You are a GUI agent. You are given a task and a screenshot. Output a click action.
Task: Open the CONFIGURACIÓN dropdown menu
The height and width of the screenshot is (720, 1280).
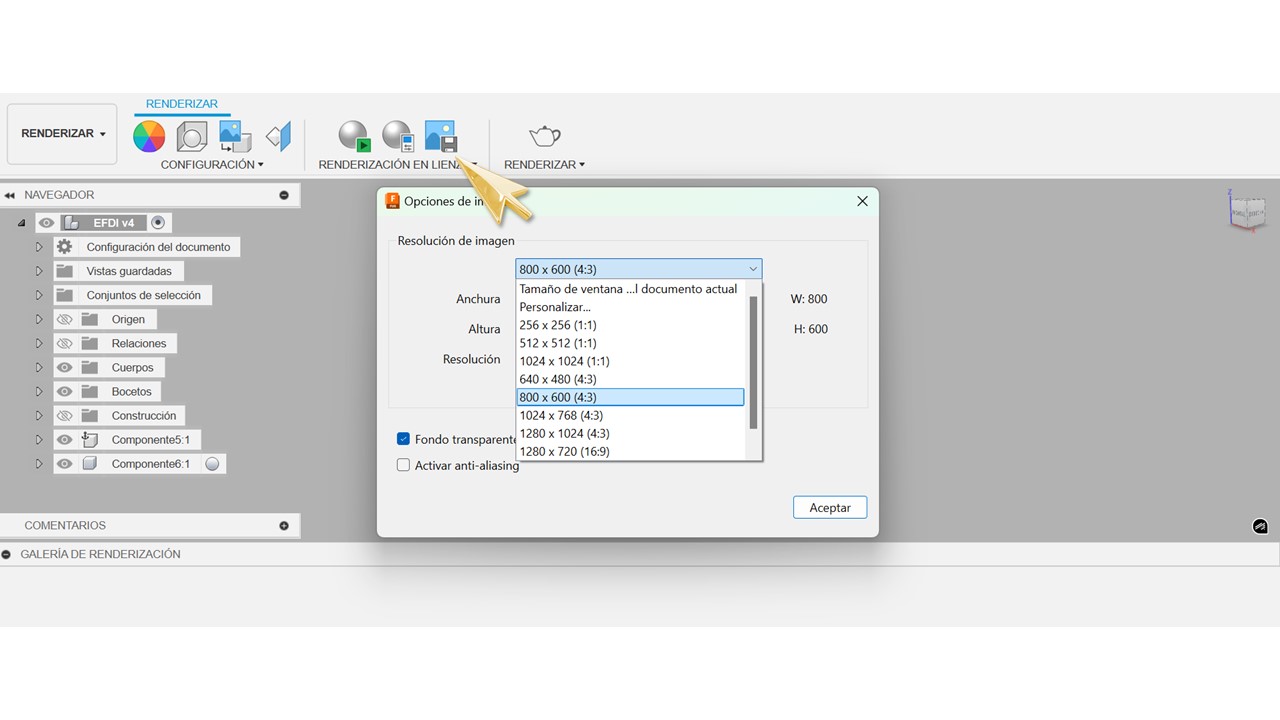tap(212, 164)
